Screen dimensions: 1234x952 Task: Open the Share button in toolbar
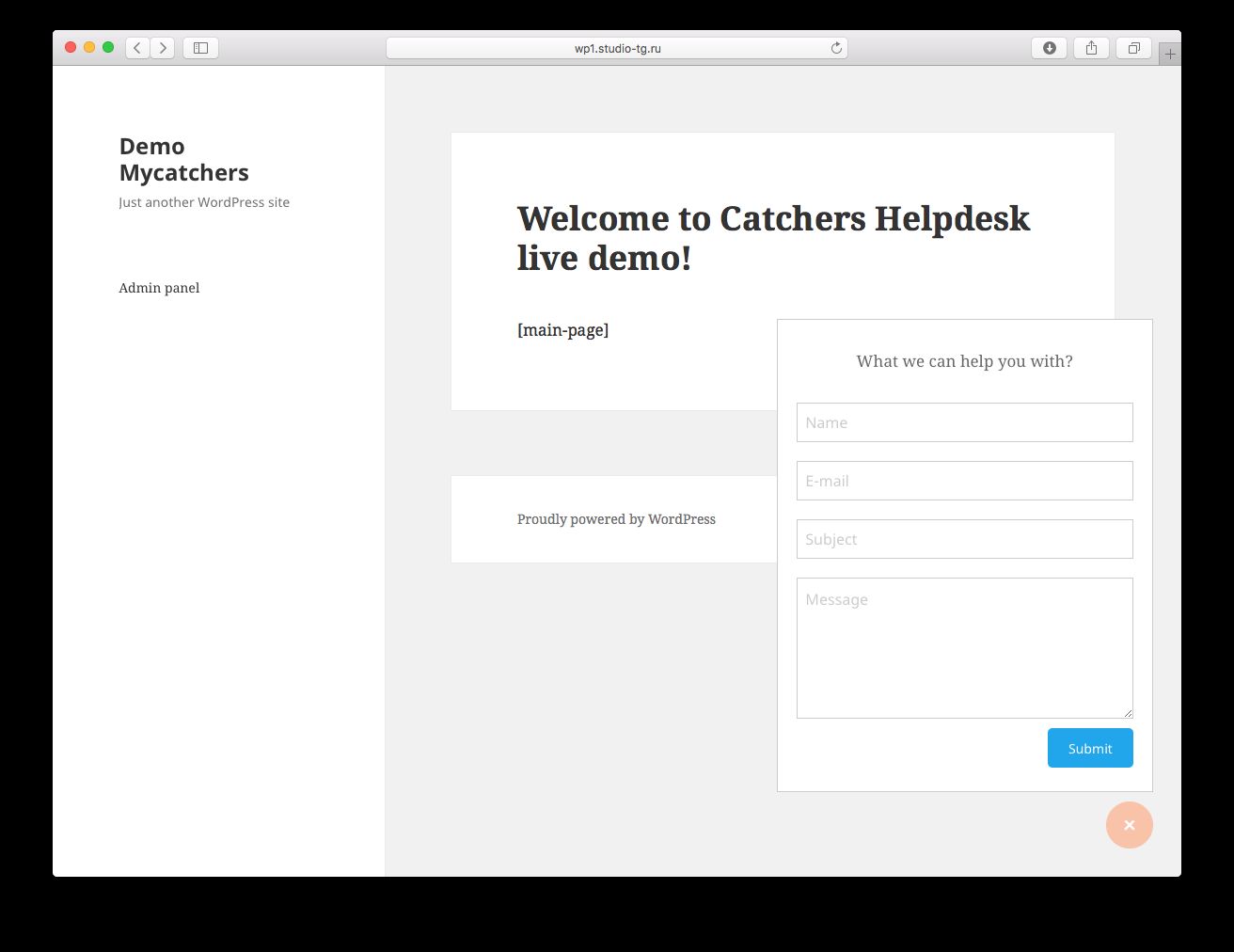click(x=1091, y=48)
